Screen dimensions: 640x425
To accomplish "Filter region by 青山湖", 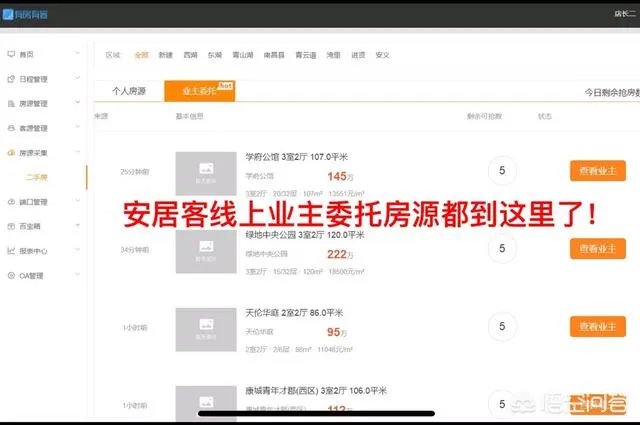I will 243,55.
